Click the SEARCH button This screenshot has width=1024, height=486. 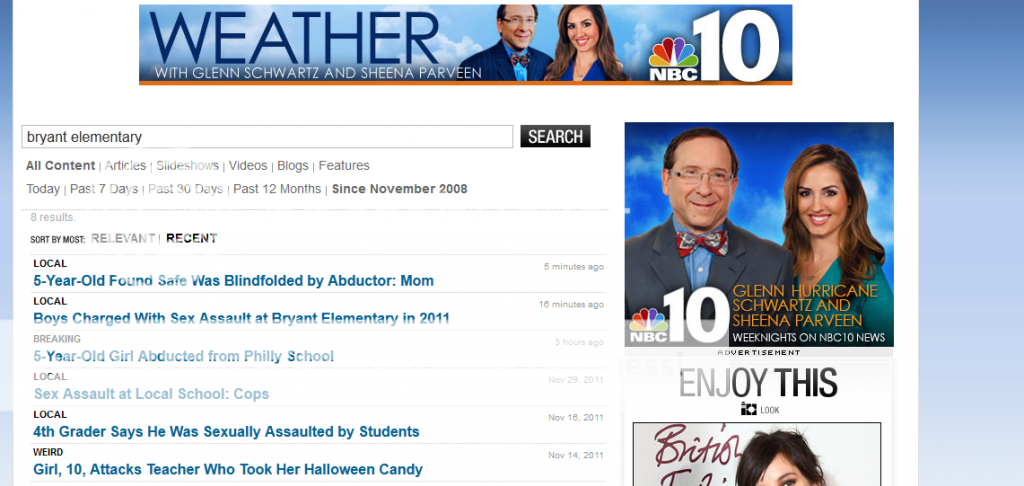pos(555,136)
